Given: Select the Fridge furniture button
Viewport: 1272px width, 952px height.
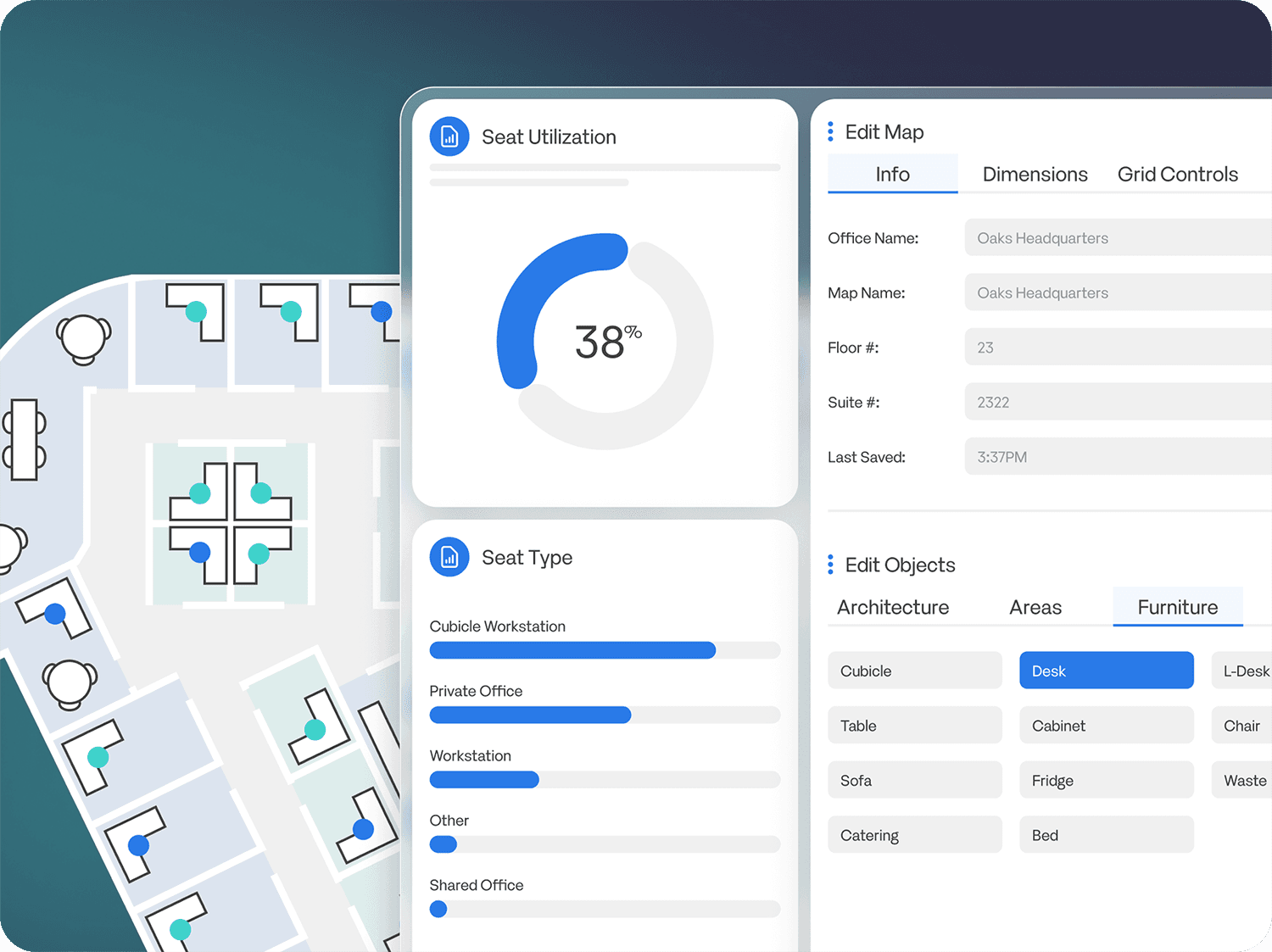Looking at the screenshot, I should [1107, 780].
